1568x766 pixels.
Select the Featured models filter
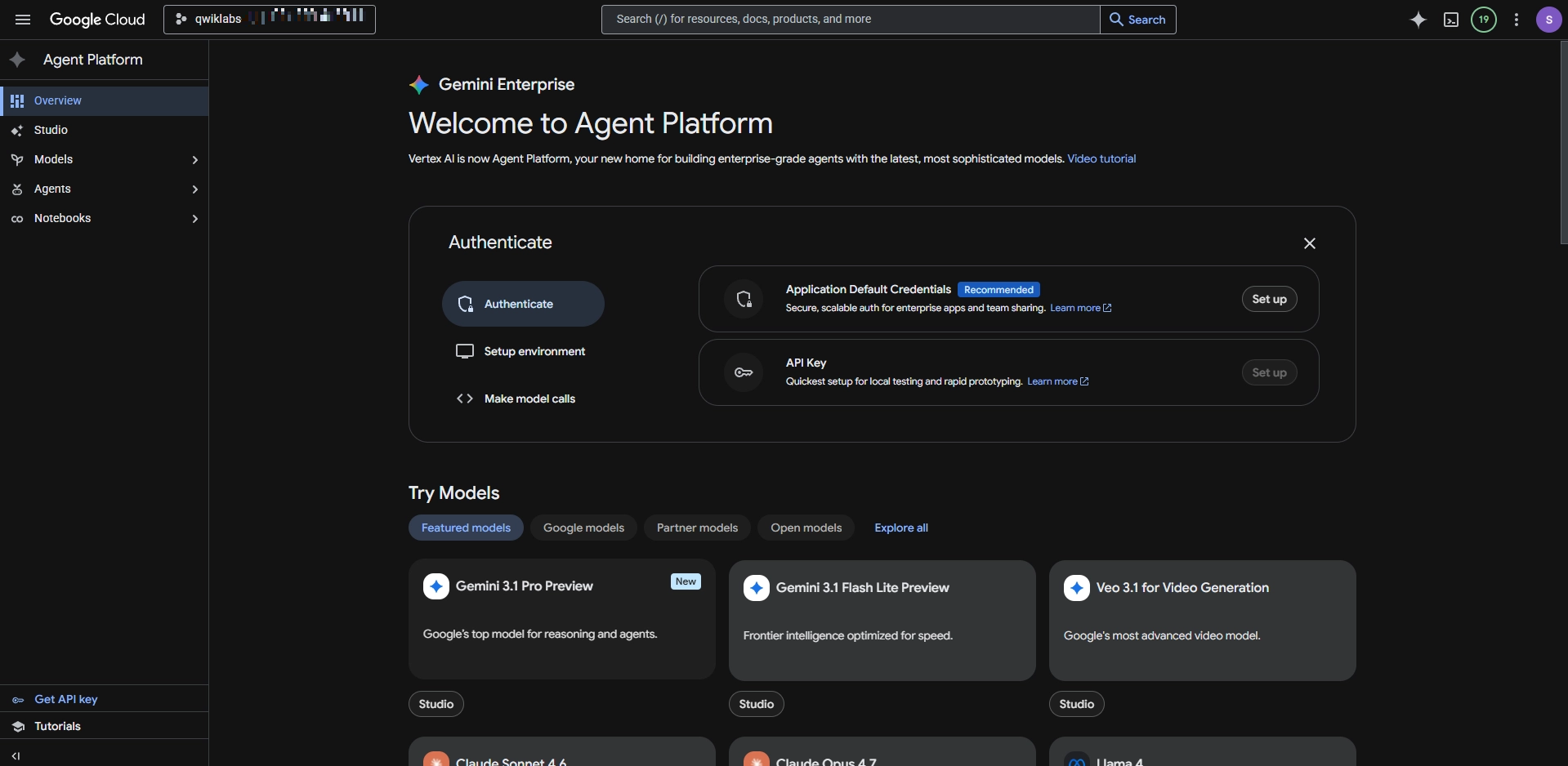(466, 528)
